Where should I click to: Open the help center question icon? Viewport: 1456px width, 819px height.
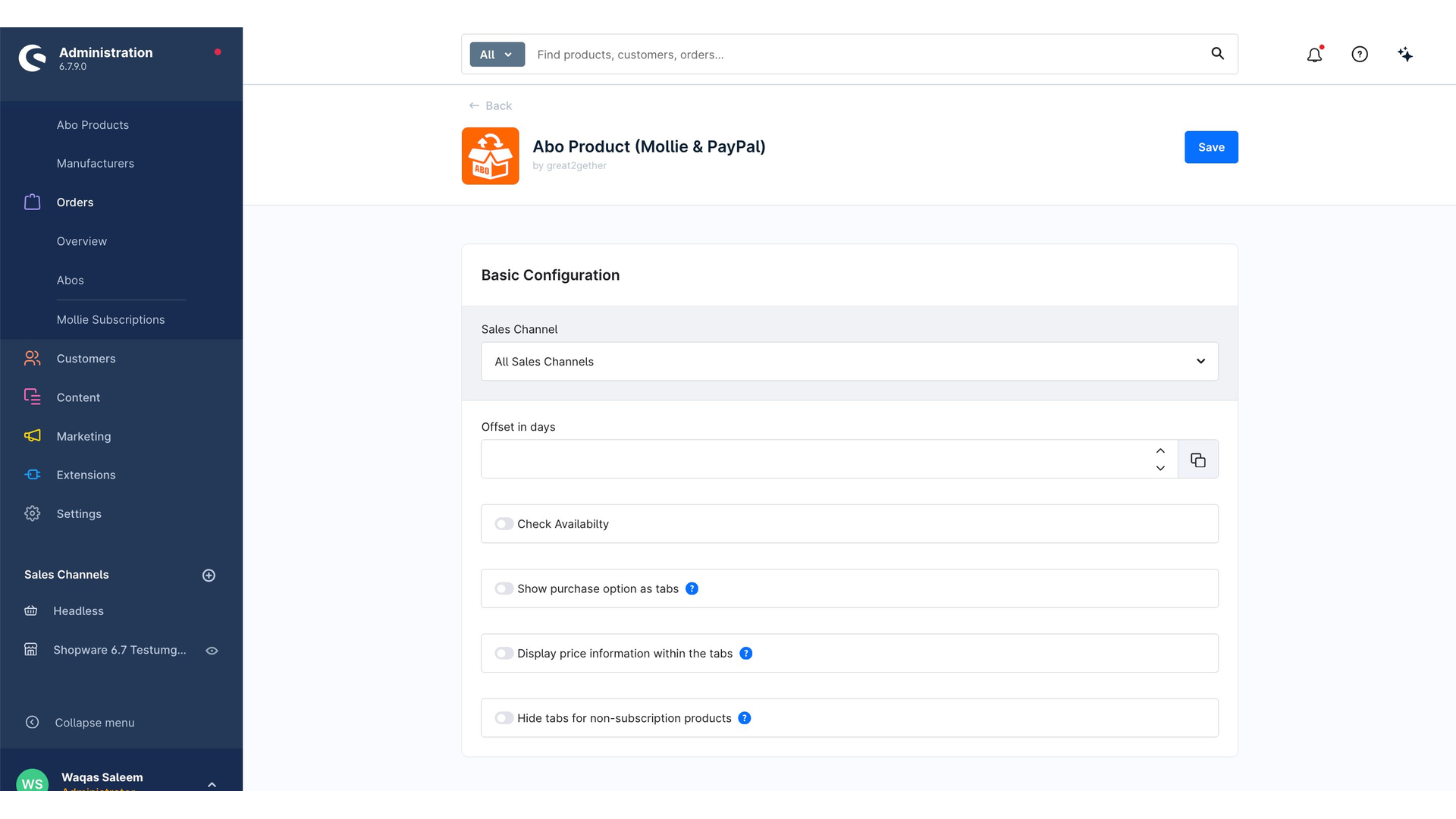click(1360, 55)
